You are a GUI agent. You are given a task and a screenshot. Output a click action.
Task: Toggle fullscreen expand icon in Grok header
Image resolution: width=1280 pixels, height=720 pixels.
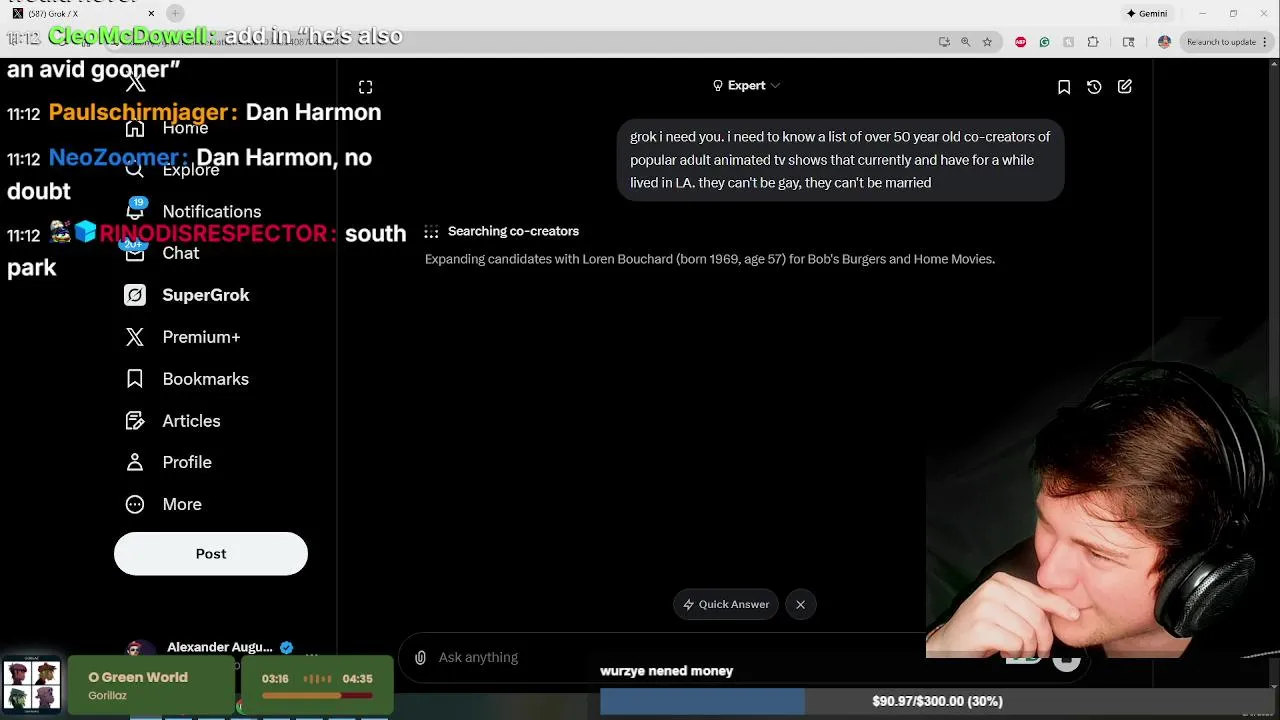click(366, 87)
